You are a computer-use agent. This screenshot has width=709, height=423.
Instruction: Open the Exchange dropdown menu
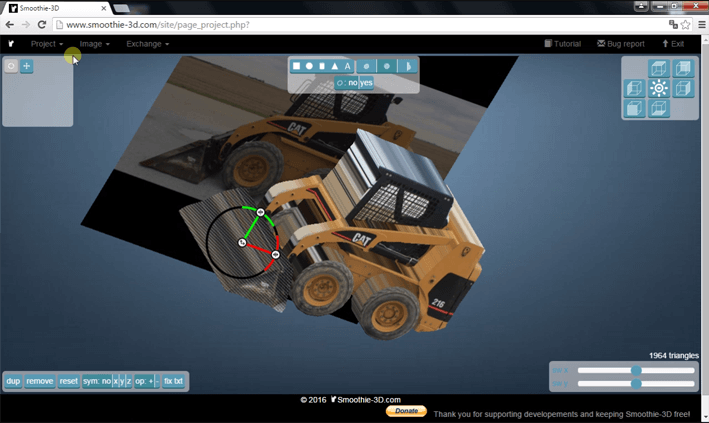click(147, 44)
